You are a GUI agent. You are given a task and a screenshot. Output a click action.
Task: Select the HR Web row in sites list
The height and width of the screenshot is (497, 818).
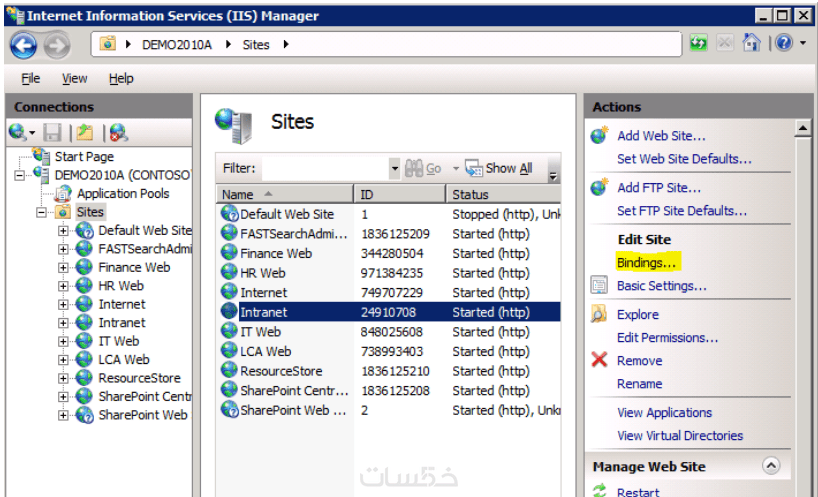pyautogui.click(x=389, y=273)
